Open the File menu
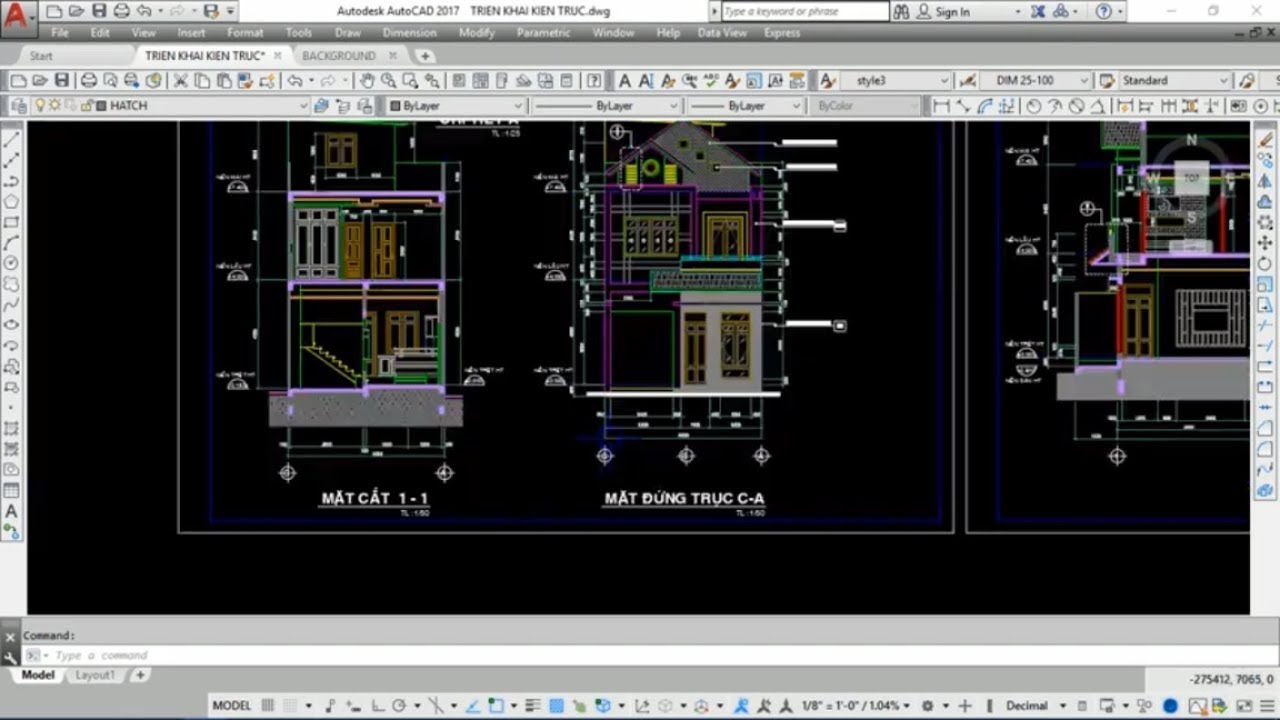The image size is (1280, 720). coord(60,33)
